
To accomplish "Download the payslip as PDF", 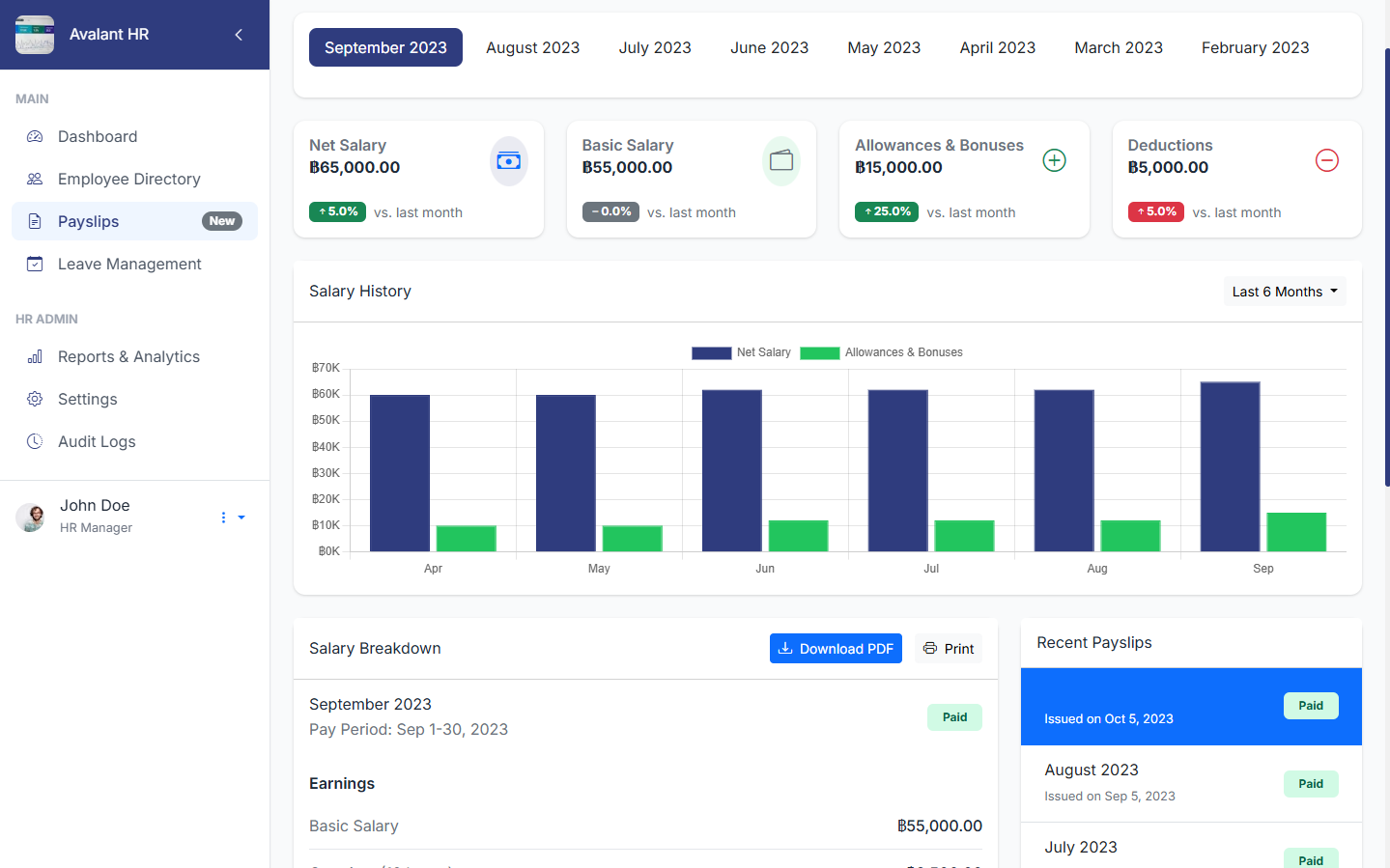I will click(836, 649).
